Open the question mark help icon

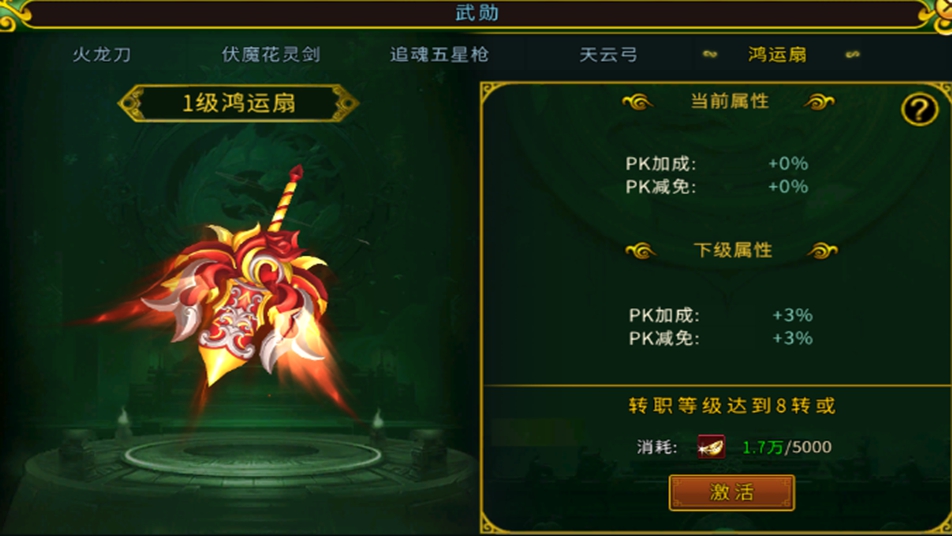[x=919, y=109]
